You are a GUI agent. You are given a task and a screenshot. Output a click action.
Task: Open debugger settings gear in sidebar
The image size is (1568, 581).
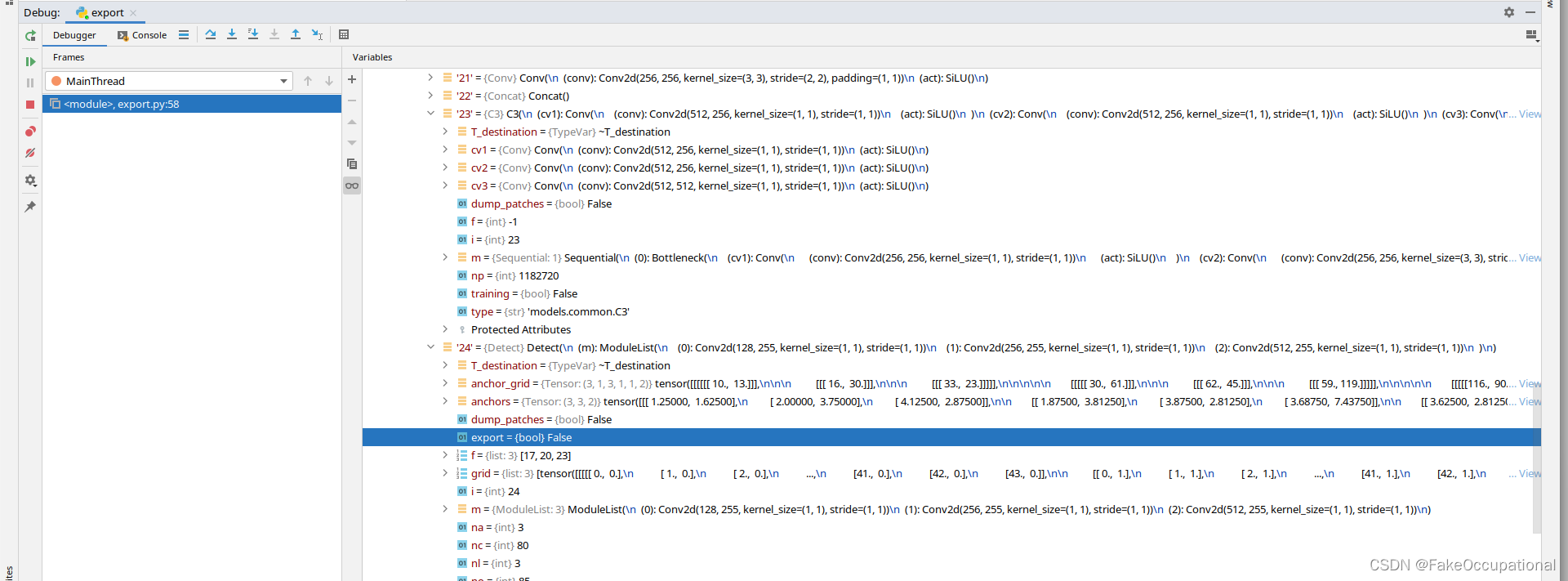[x=30, y=180]
